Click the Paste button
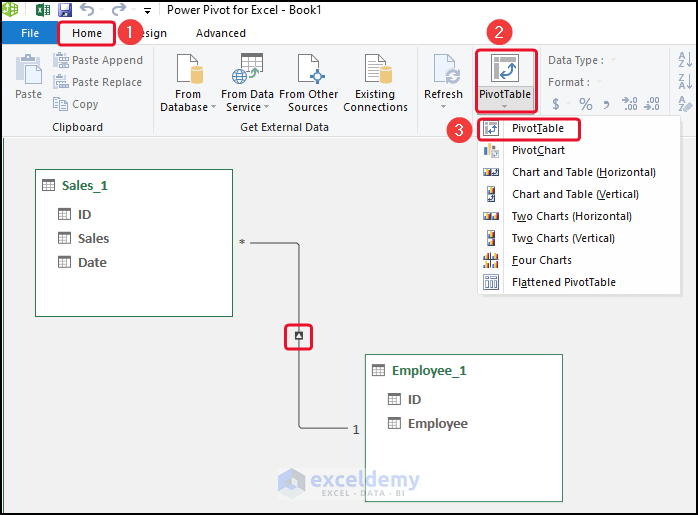This screenshot has width=698, height=515. pos(28,77)
